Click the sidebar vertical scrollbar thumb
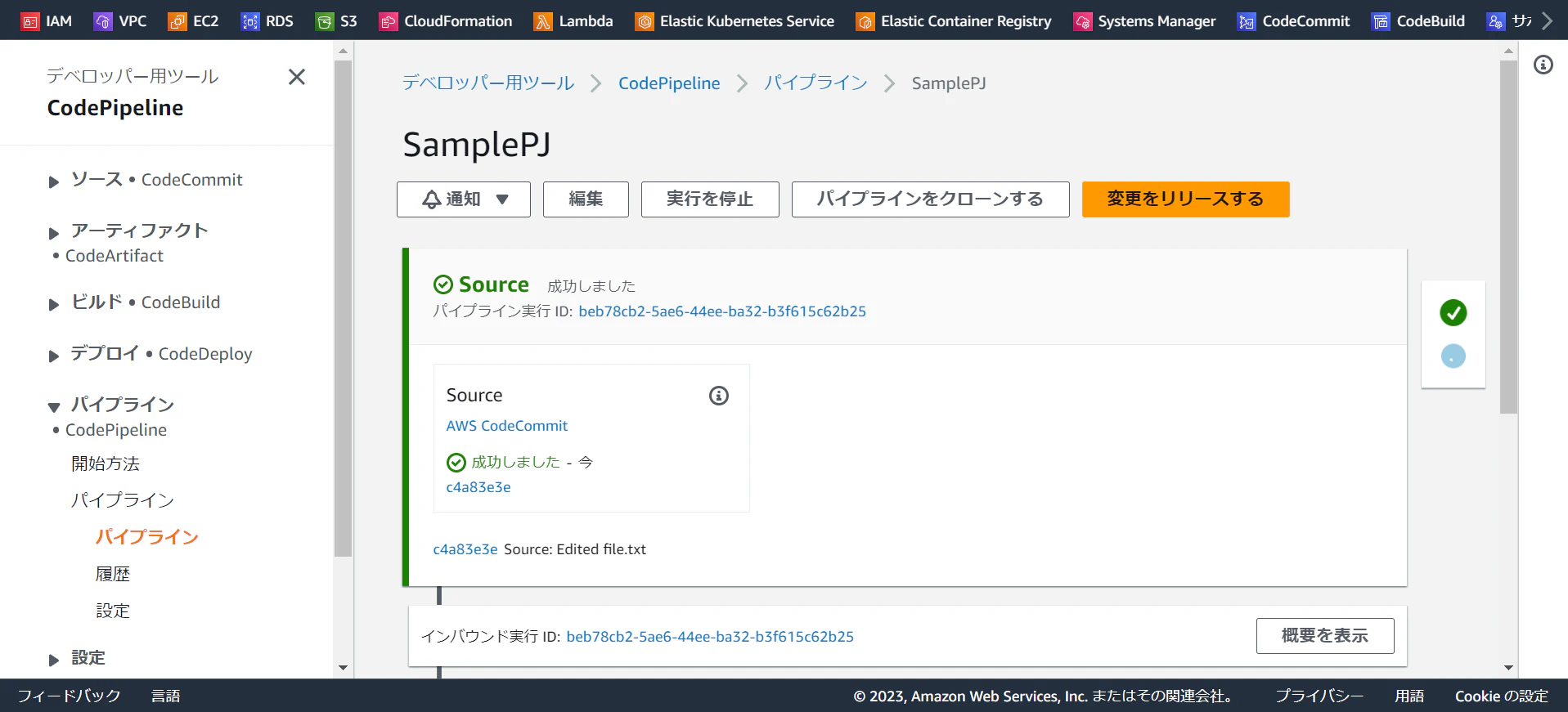This screenshot has height=712, width=1568. [x=344, y=308]
